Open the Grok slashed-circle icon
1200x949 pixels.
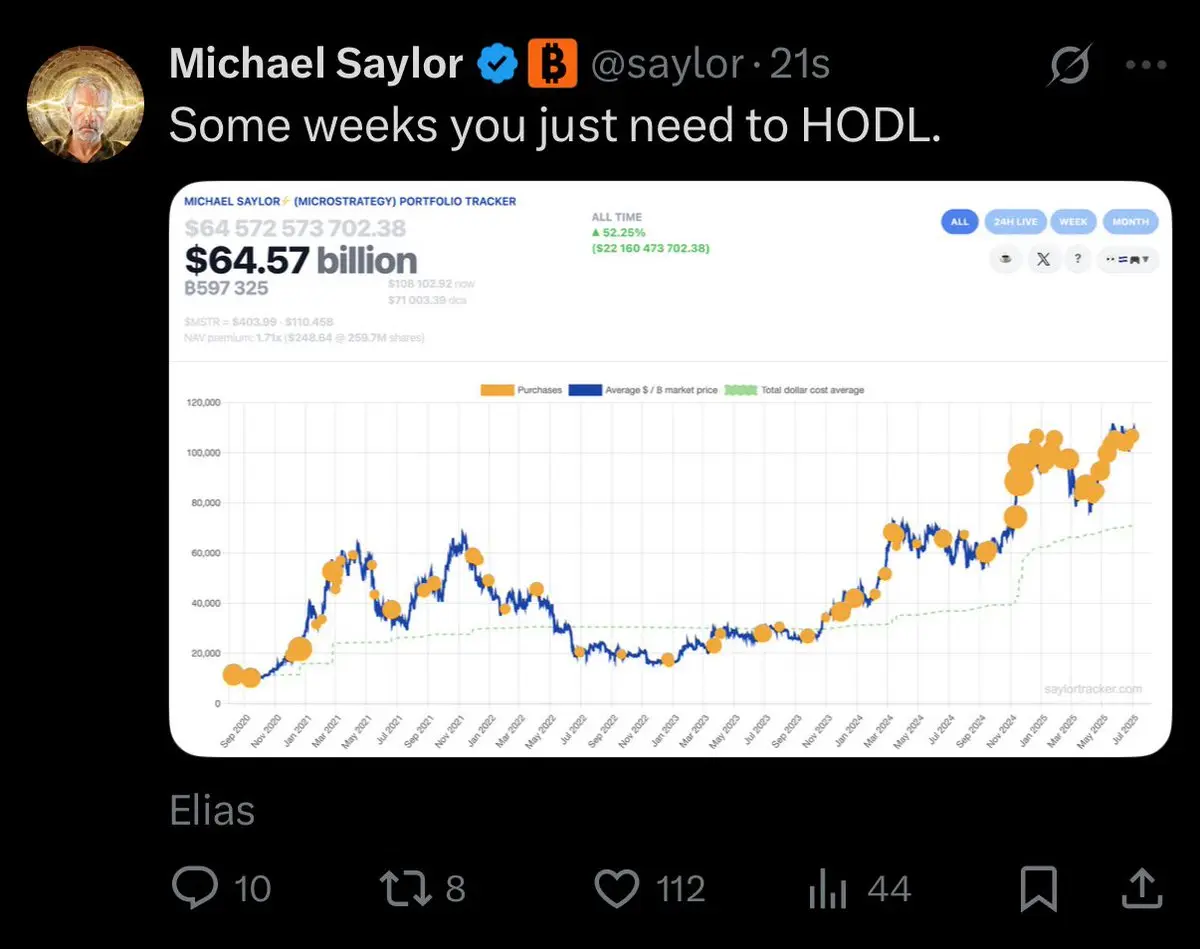coord(1070,66)
